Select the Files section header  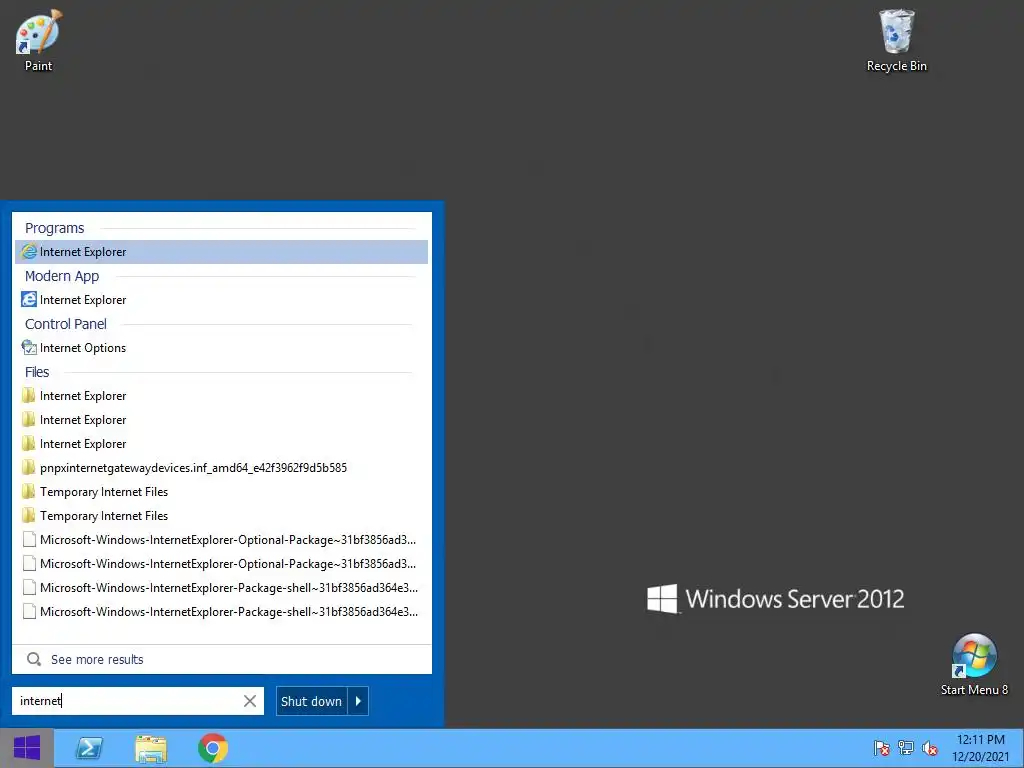click(37, 372)
